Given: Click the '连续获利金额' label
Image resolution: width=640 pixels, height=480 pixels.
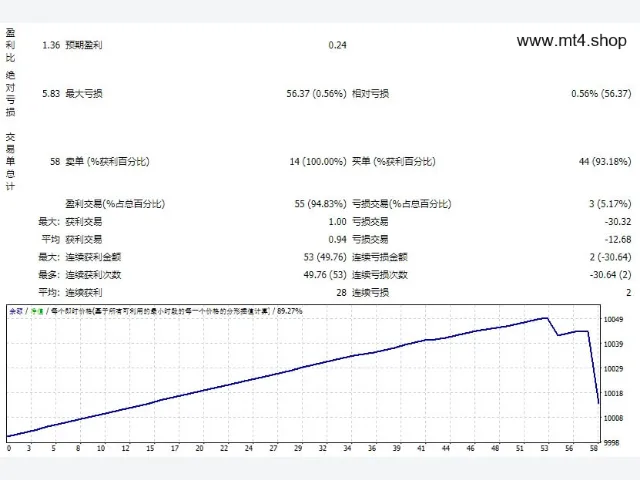Looking at the screenshot, I should pyautogui.click(x=93, y=257).
